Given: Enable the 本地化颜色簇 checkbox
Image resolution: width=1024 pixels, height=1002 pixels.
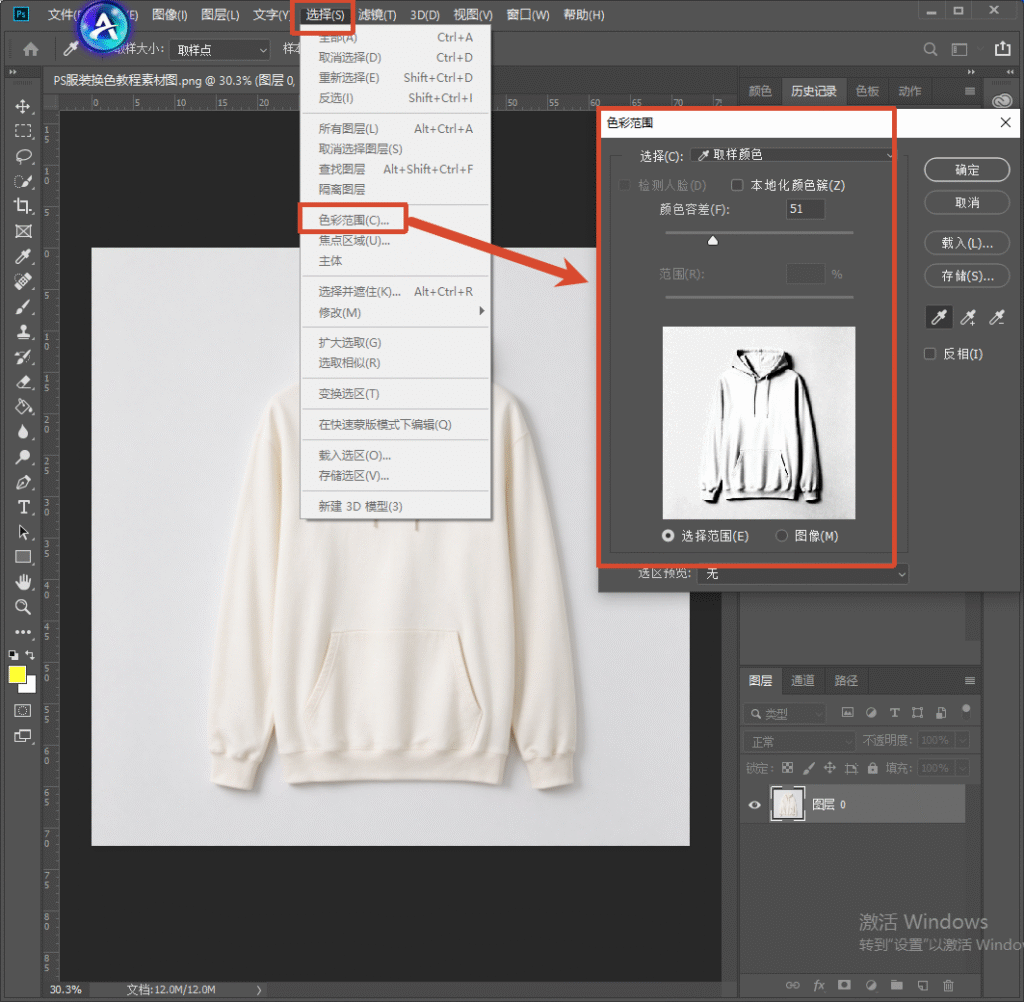Looking at the screenshot, I should tap(737, 186).
